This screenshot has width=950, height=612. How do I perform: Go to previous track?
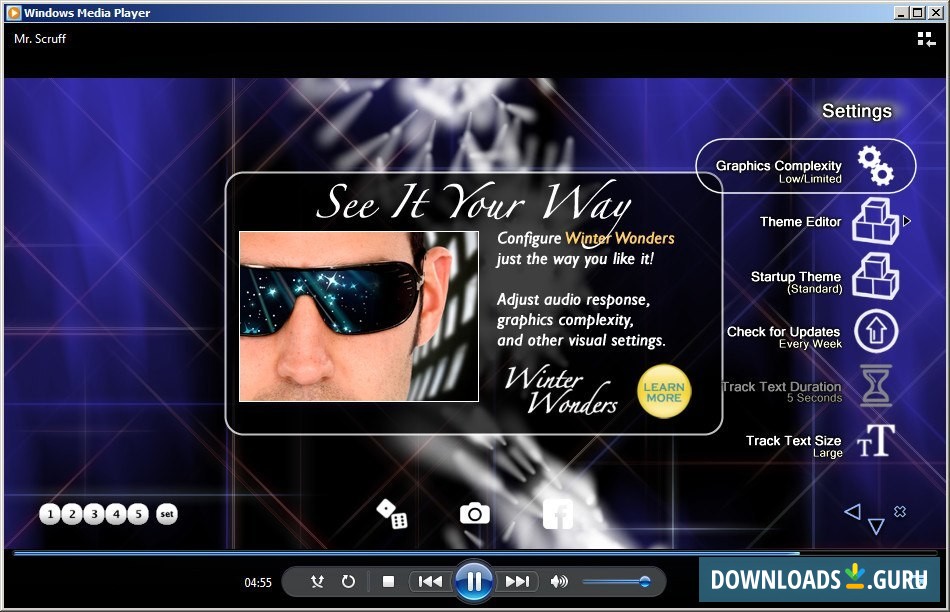(x=430, y=582)
